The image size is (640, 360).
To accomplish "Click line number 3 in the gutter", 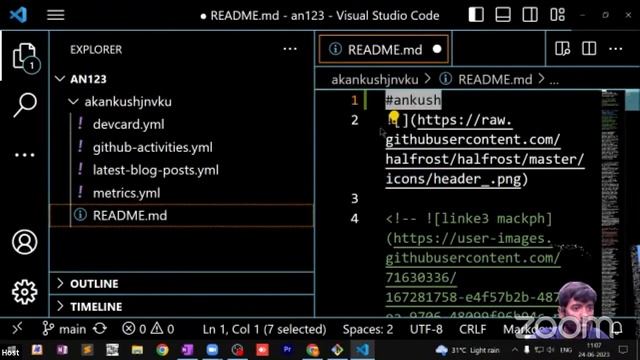I will 354,199.
